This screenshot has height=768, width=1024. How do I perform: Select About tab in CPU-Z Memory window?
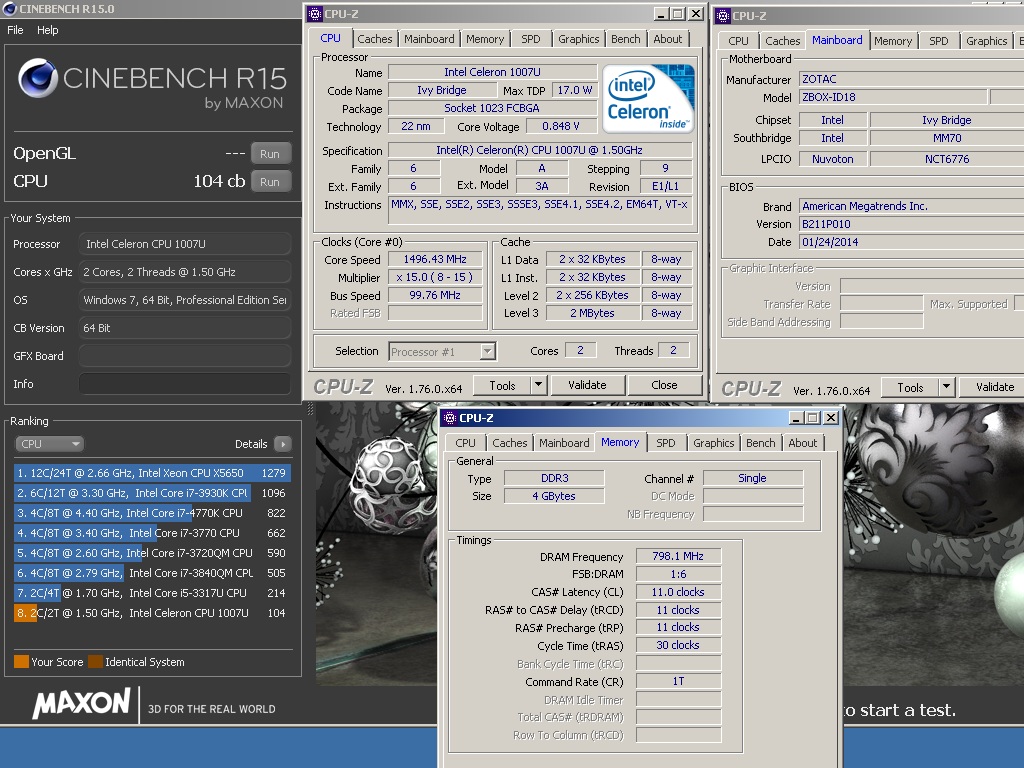pos(803,443)
